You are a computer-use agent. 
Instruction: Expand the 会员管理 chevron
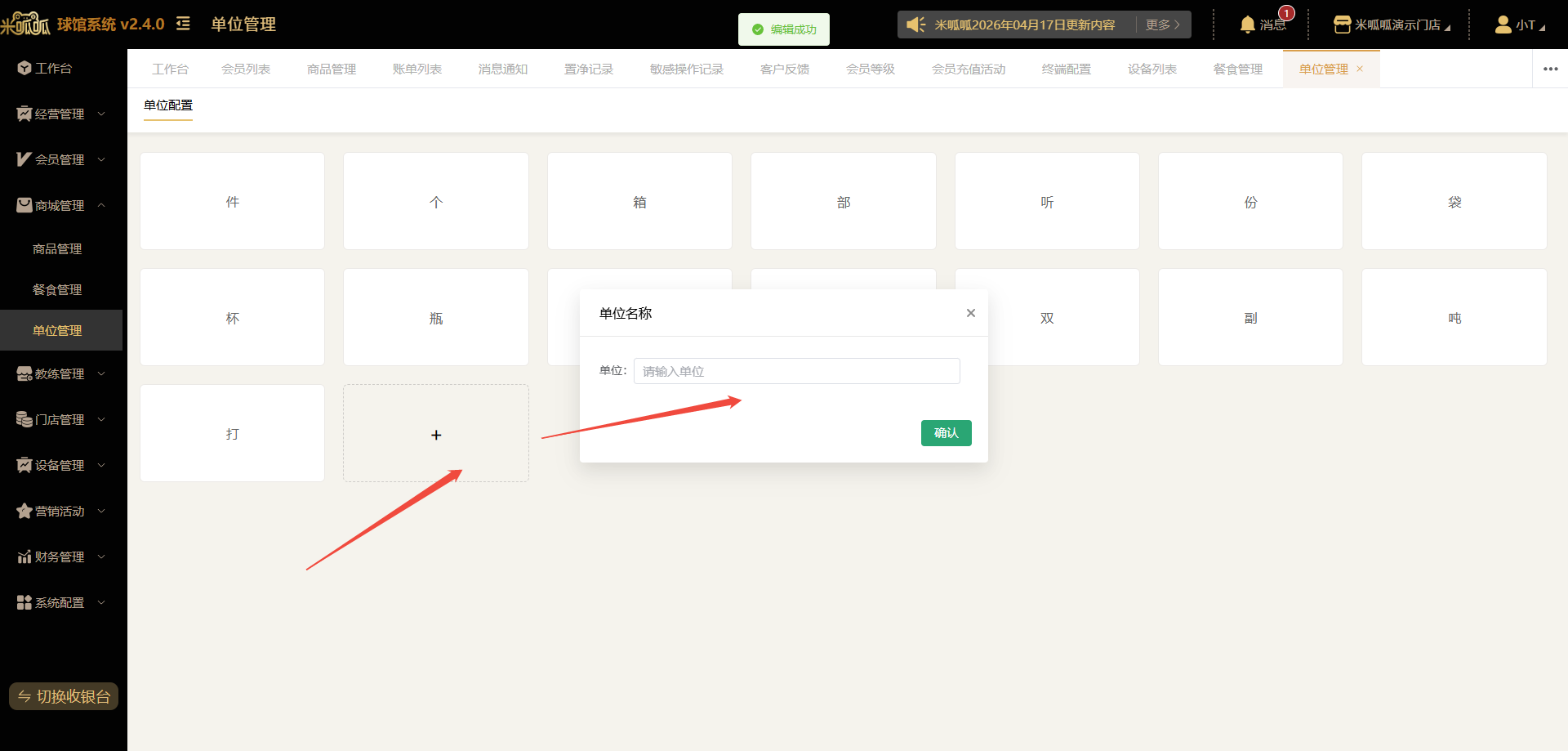pyautogui.click(x=101, y=159)
